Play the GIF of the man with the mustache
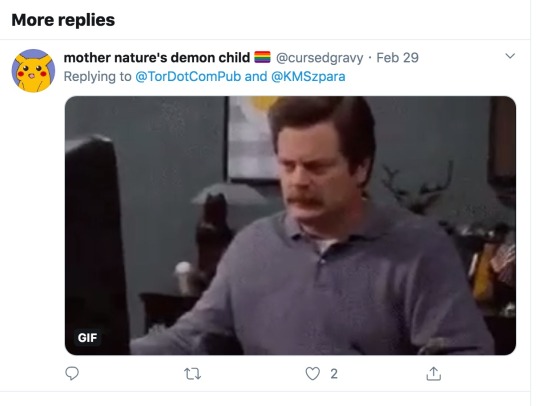The image size is (540, 406). tap(290, 226)
